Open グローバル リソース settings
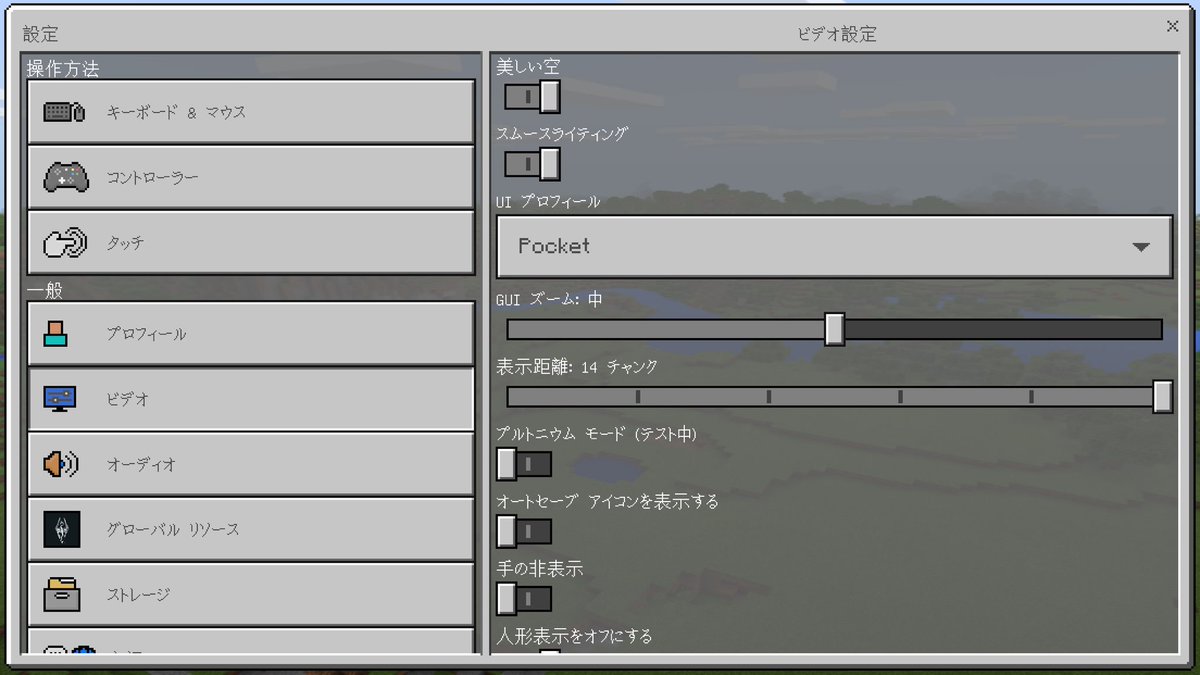 [250, 529]
